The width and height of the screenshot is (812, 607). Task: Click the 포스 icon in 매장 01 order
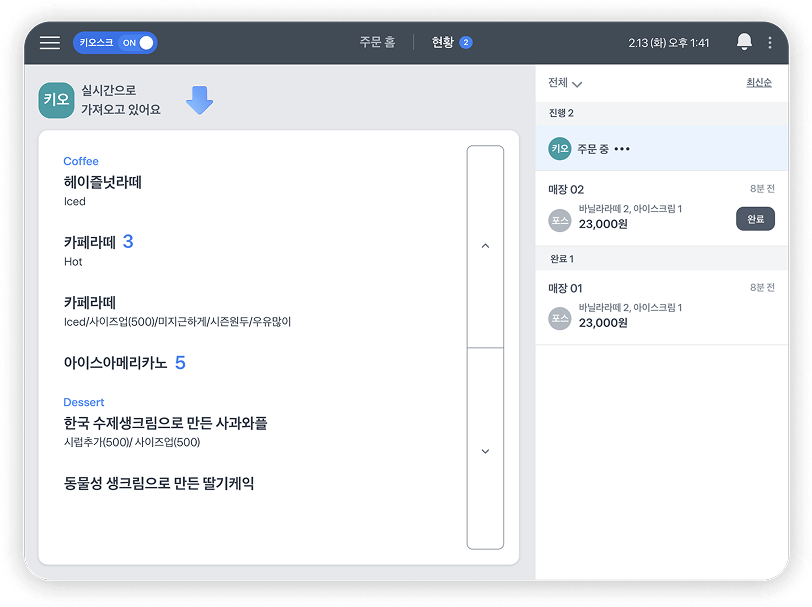click(x=560, y=318)
